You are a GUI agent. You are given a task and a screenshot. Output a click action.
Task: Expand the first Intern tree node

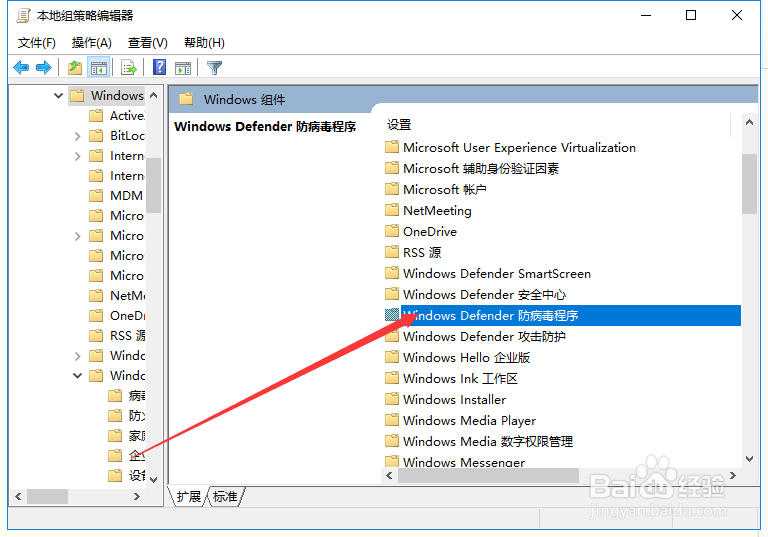(x=77, y=156)
